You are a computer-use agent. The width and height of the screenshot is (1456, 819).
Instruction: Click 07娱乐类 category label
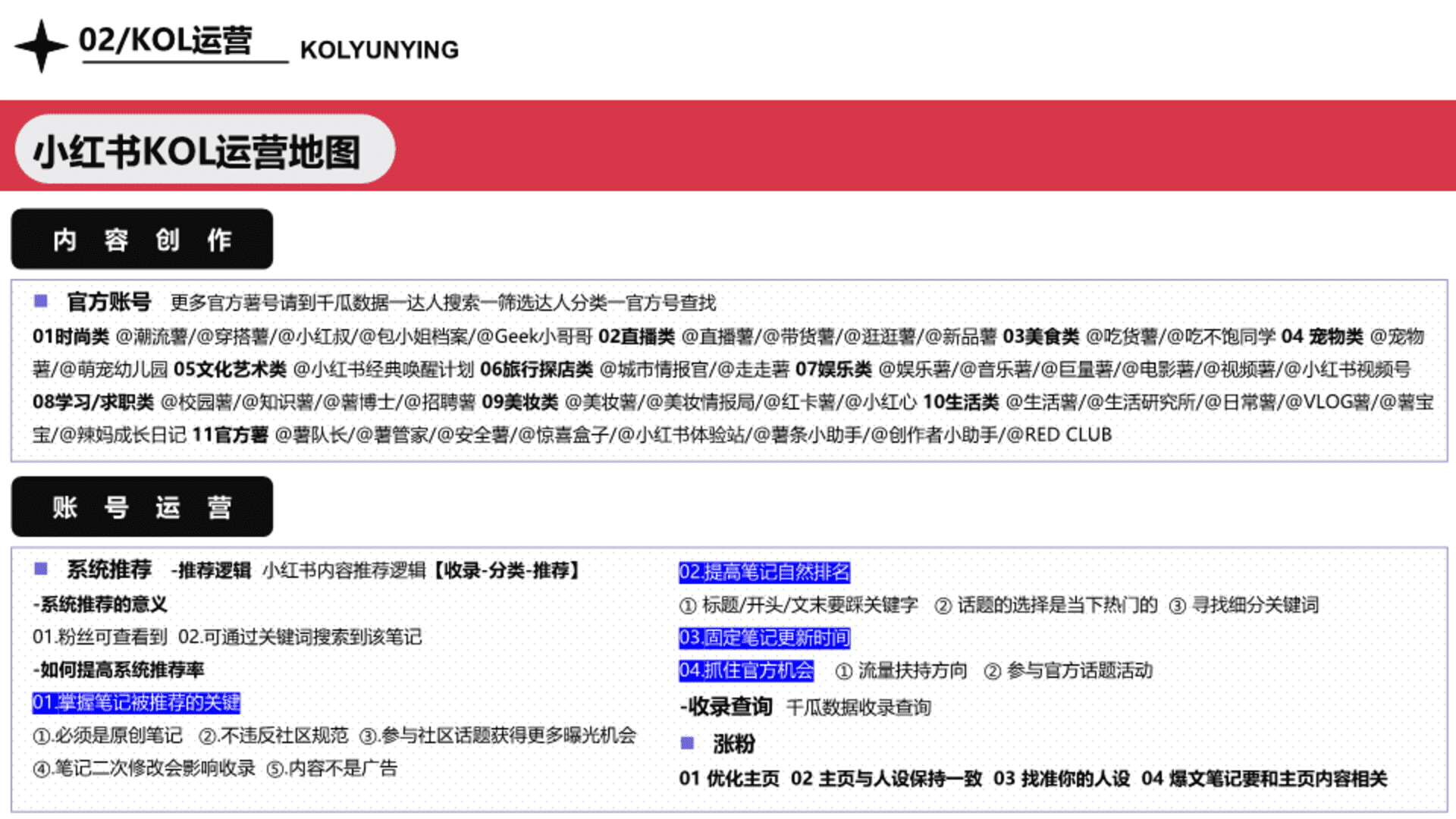coord(833,369)
